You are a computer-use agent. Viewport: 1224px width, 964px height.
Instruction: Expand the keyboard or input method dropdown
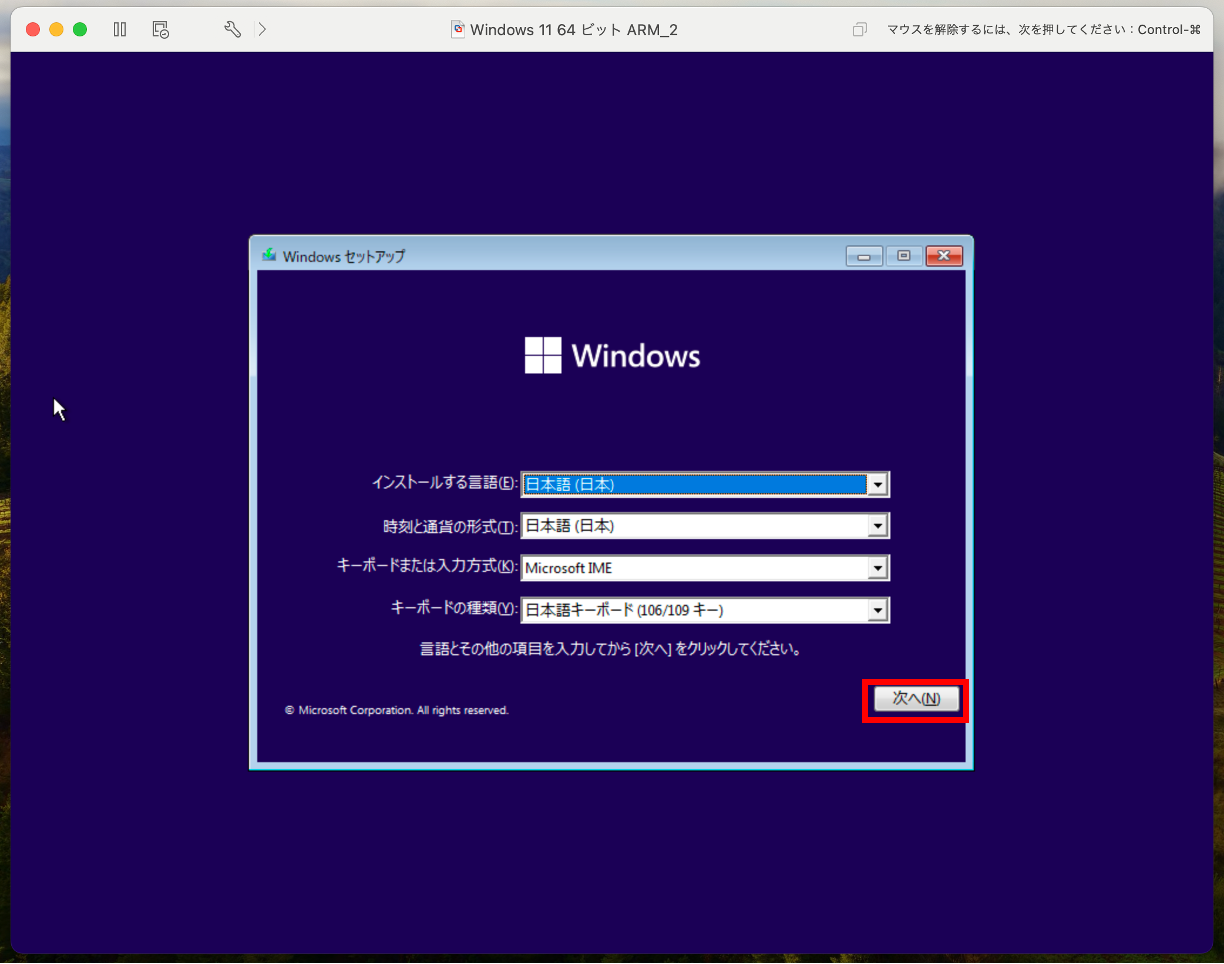pos(878,568)
